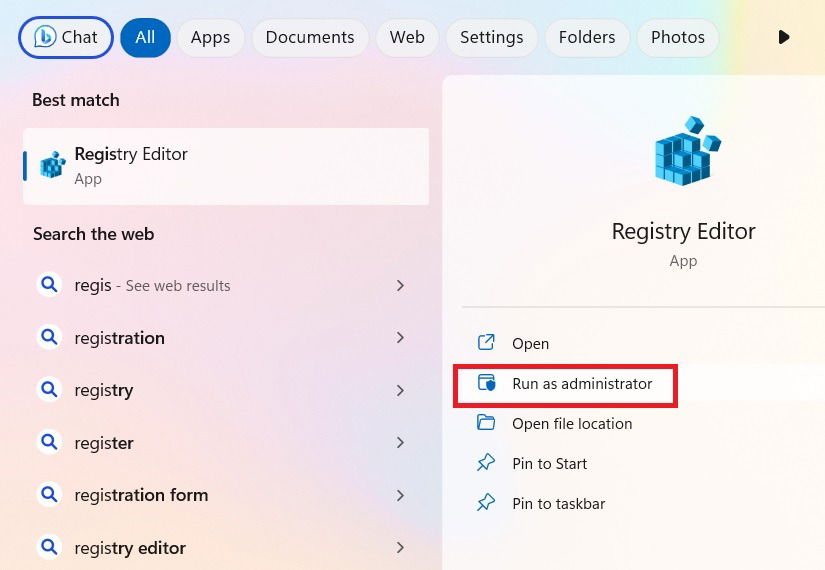The height and width of the screenshot is (570, 825).
Task: Click the large Registry Editor cube icon
Action: 687,152
